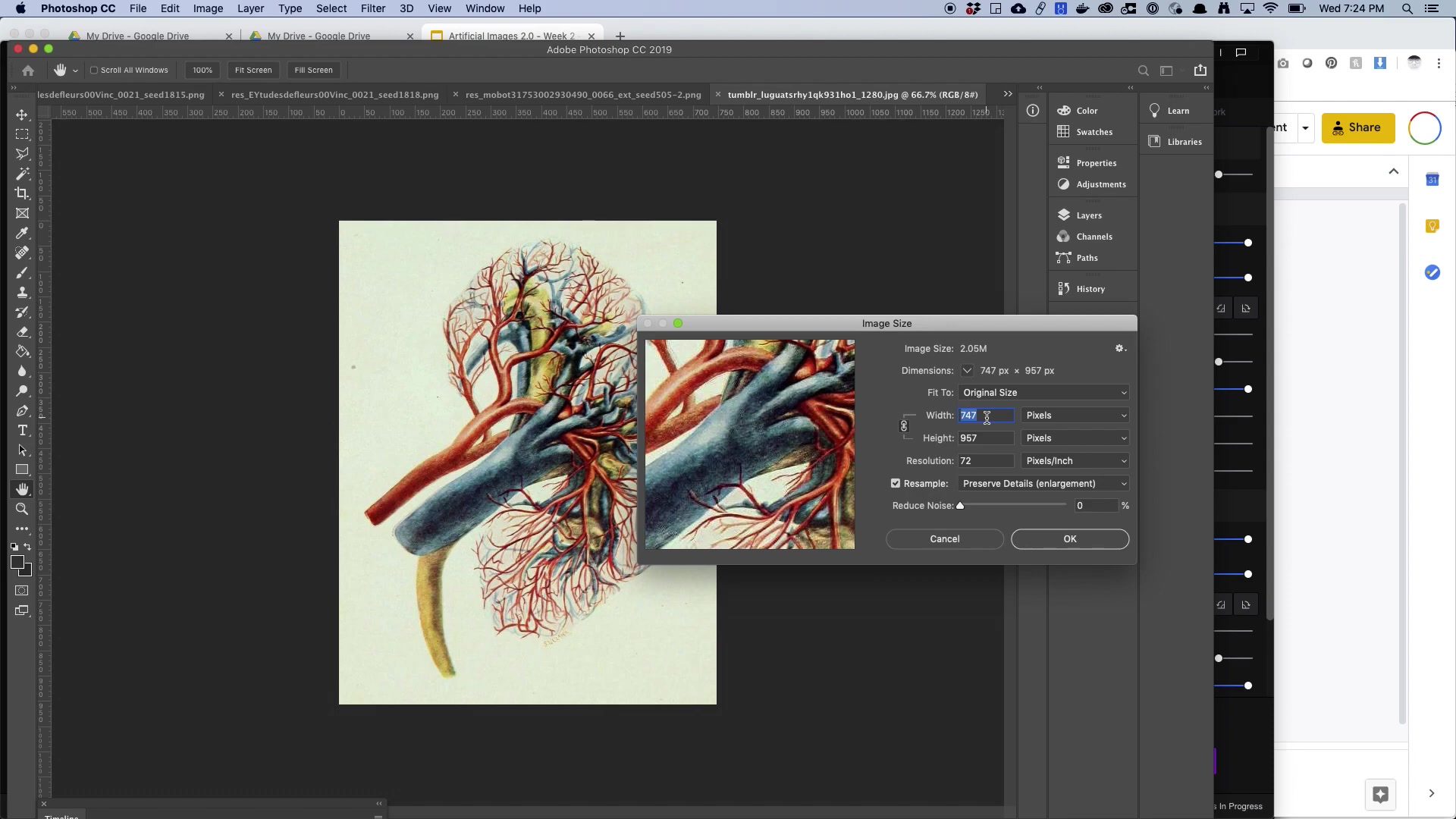Select the Dodge tool

22,391
